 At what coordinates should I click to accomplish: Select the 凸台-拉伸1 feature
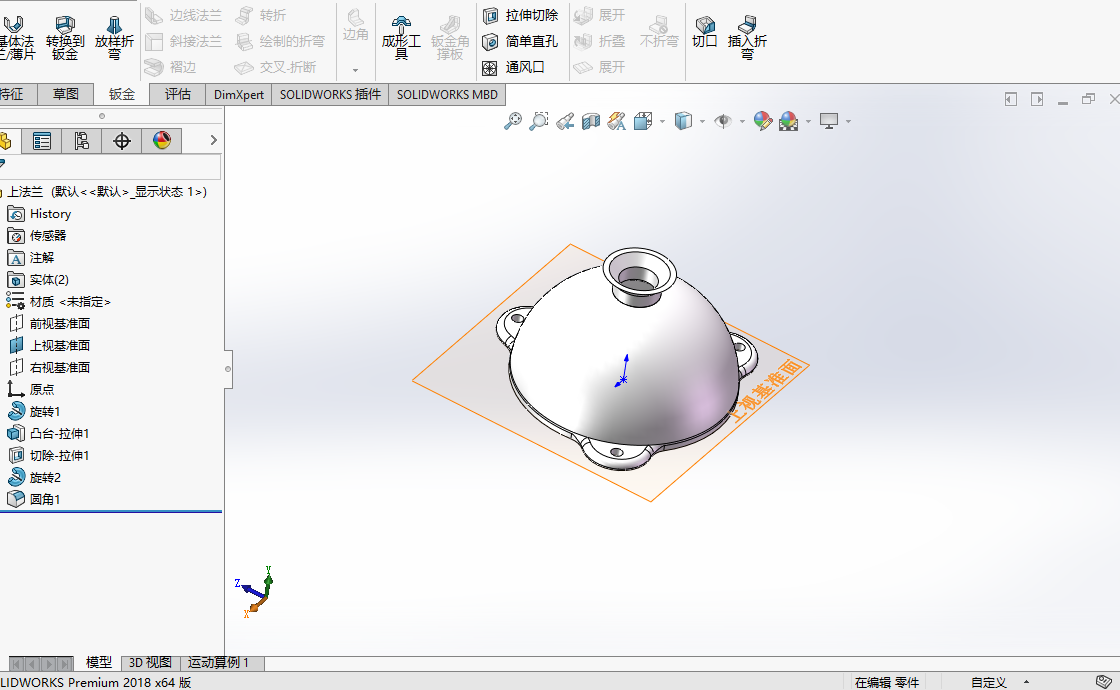pos(48,434)
